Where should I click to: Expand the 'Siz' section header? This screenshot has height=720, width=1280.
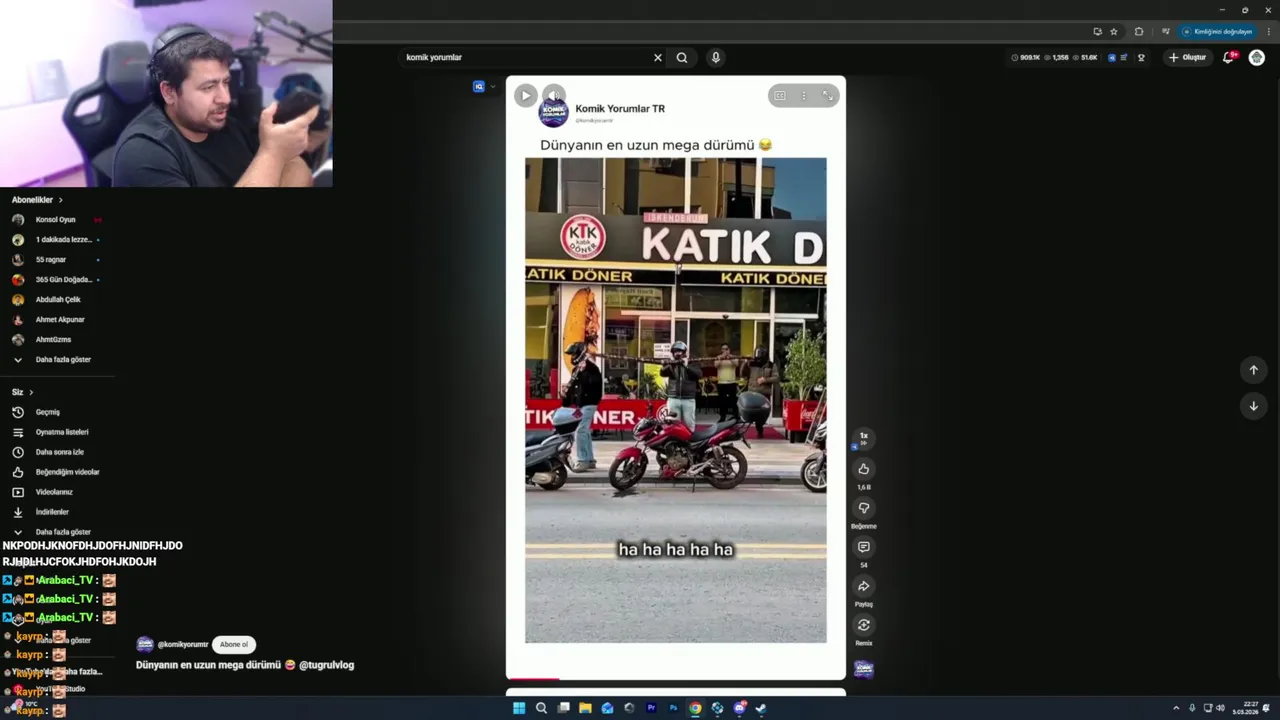coord(22,392)
